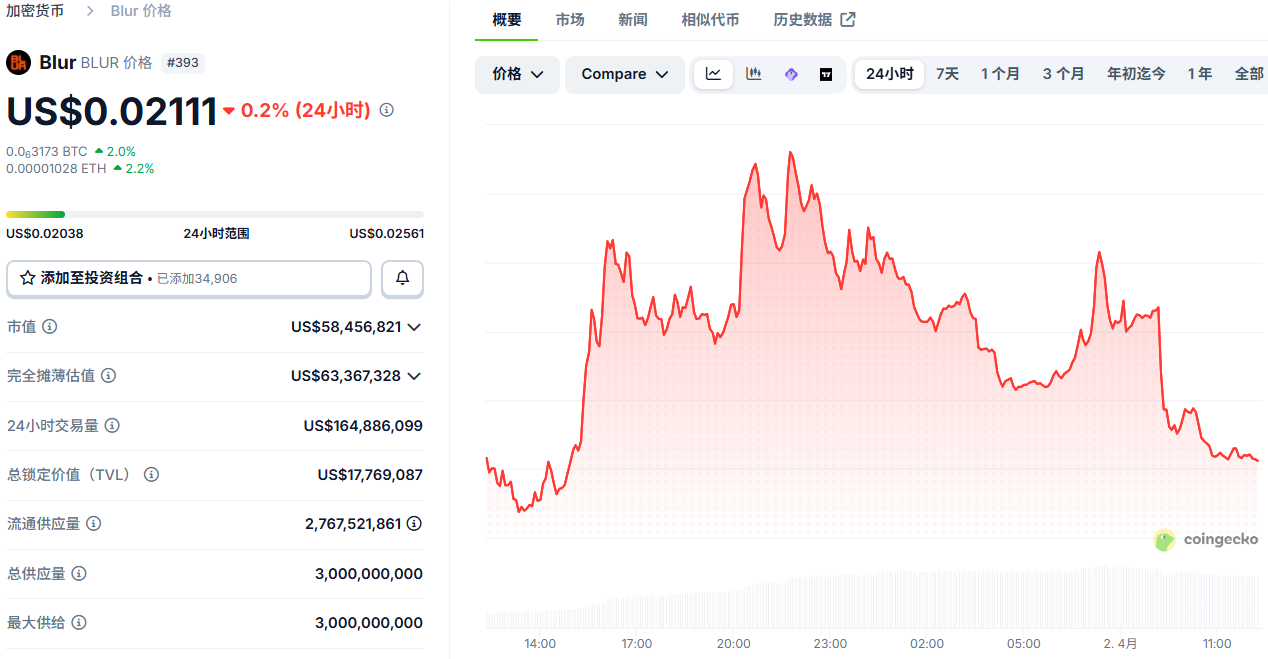Open the TradingView chart icon
Image resolution: width=1268 pixels, height=659 pixels.
826,74
